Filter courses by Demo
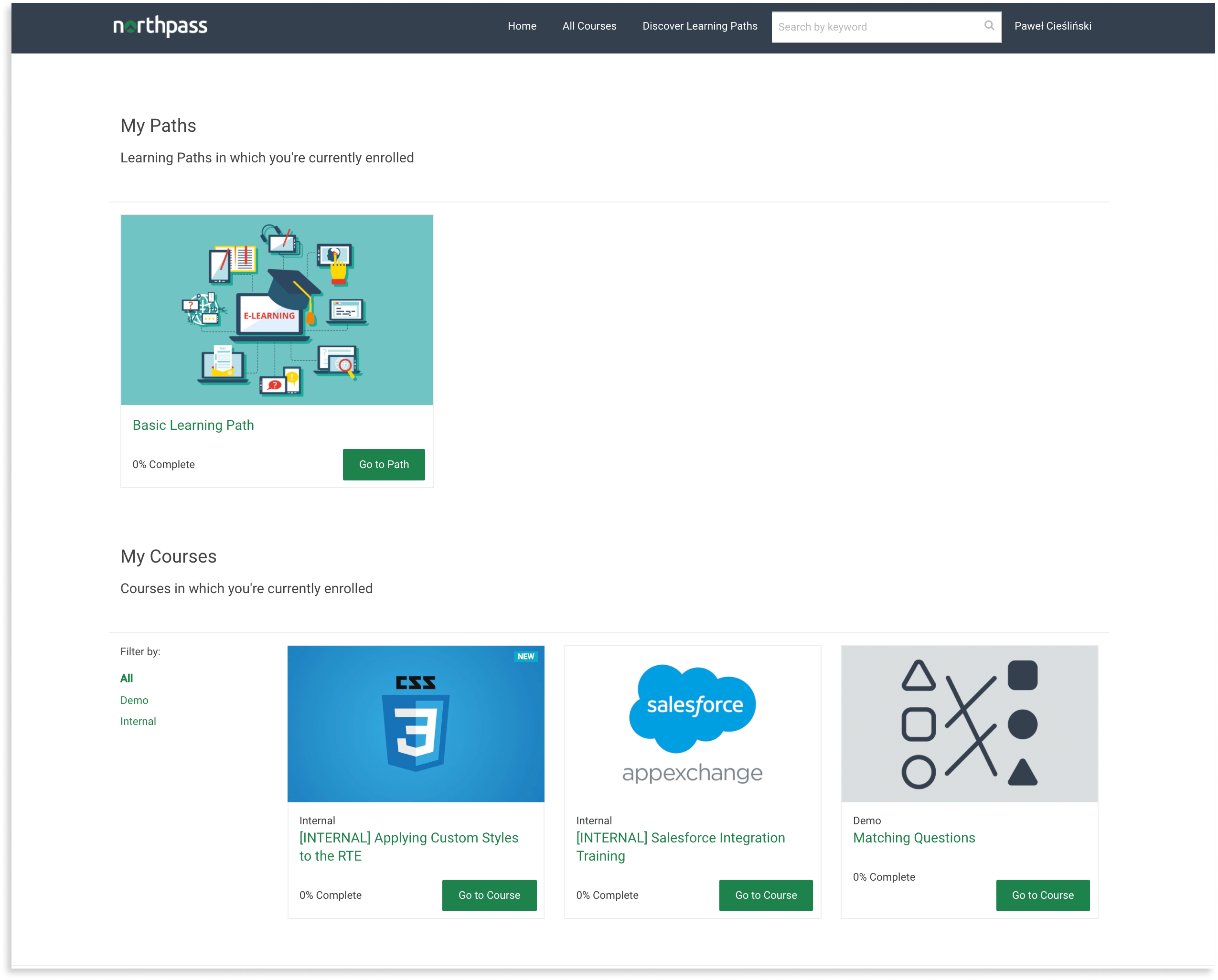Viewport: 1218px width, 980px height. (134, 700)
